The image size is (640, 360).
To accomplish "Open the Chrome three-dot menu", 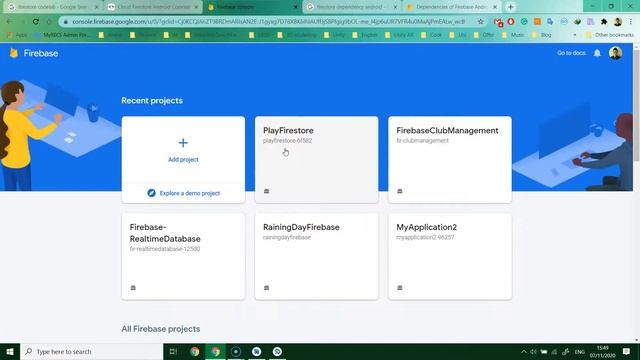I will click(x=631, y=22).
